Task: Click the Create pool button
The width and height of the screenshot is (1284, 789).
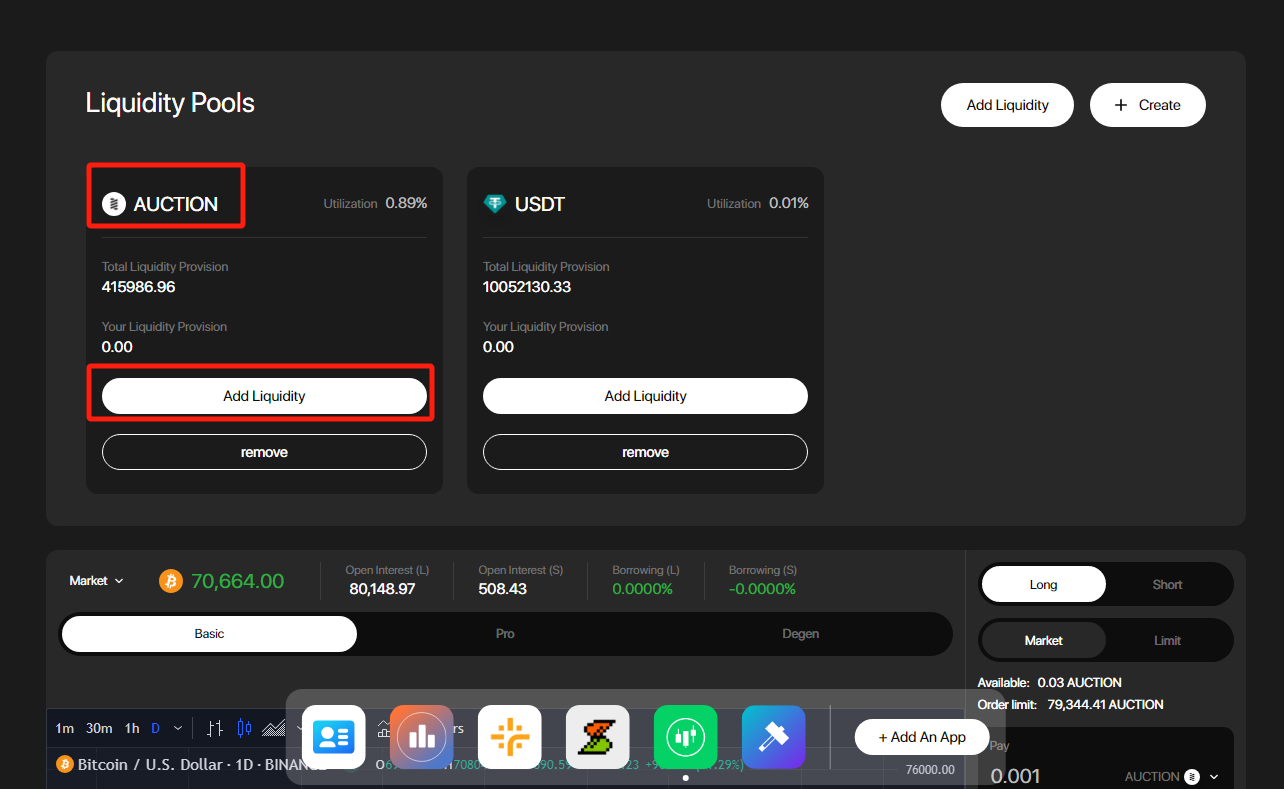Action: click(x=1147, y=105)
